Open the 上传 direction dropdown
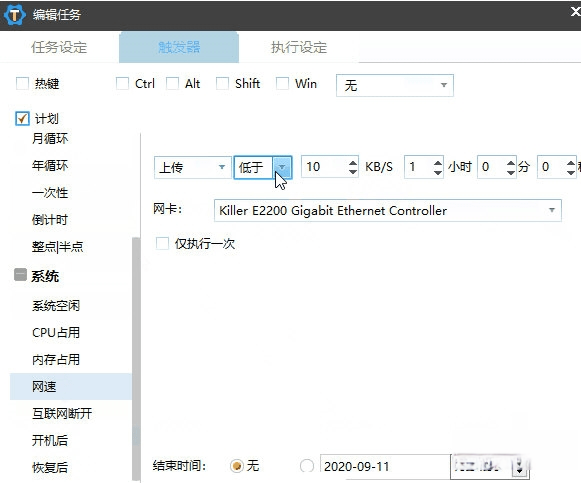Image resolution: width=581 pixels, height=483 pixels. (193, 167)
